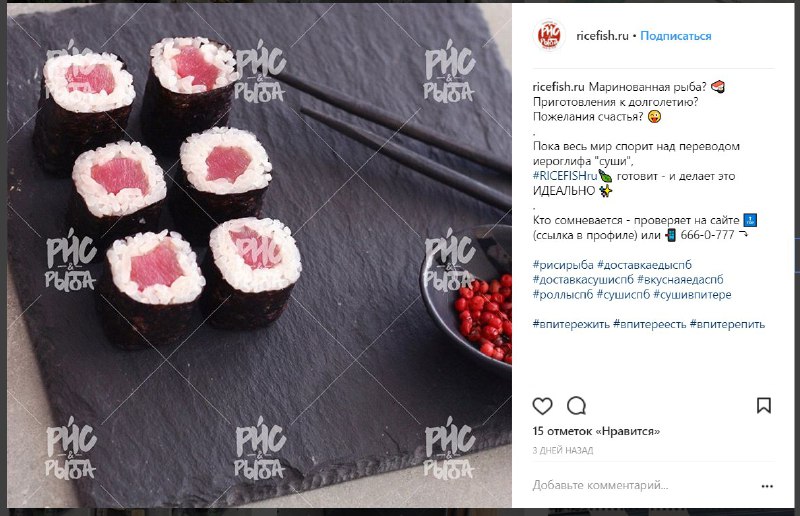Save the post with the bookmark icon
This screenshot has width=800, height=516.
click(x=764, y=406)
